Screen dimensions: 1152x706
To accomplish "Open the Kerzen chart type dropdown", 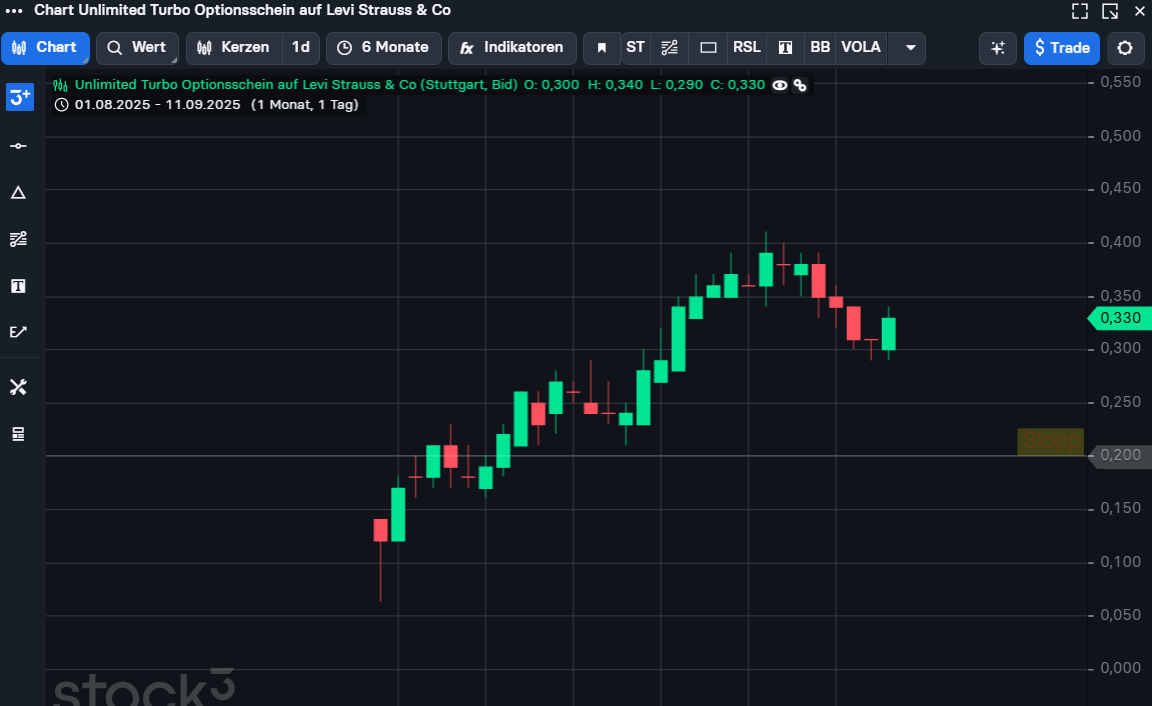I will 234,48.
